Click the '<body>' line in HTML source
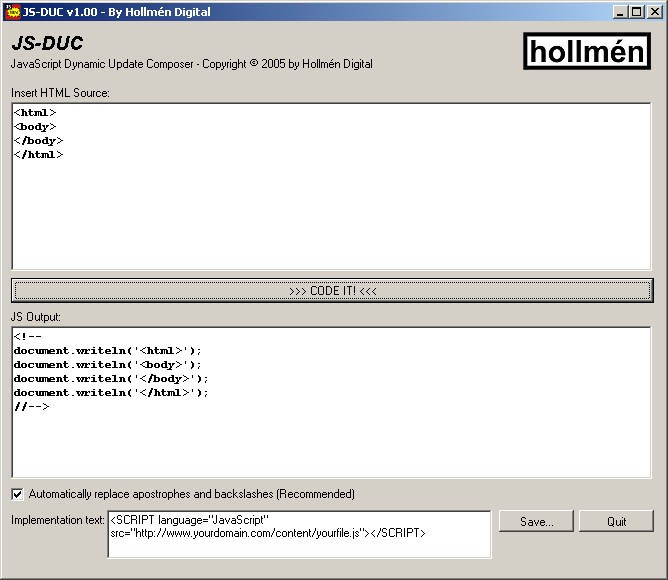 [x=35, y=127]
